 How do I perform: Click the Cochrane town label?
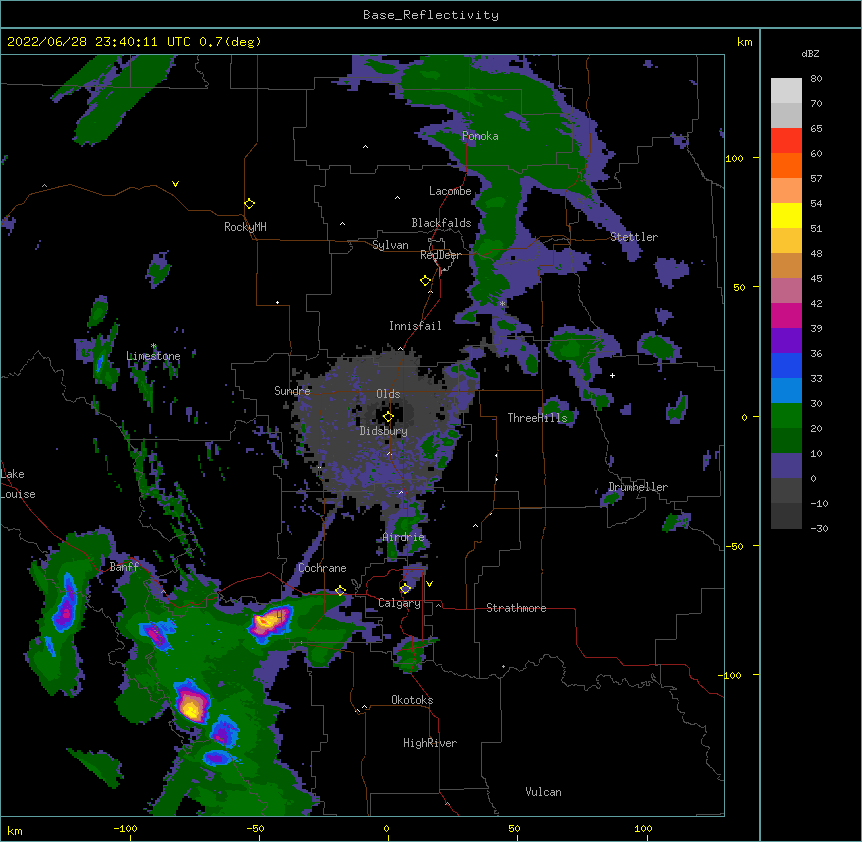pos(322,568)
